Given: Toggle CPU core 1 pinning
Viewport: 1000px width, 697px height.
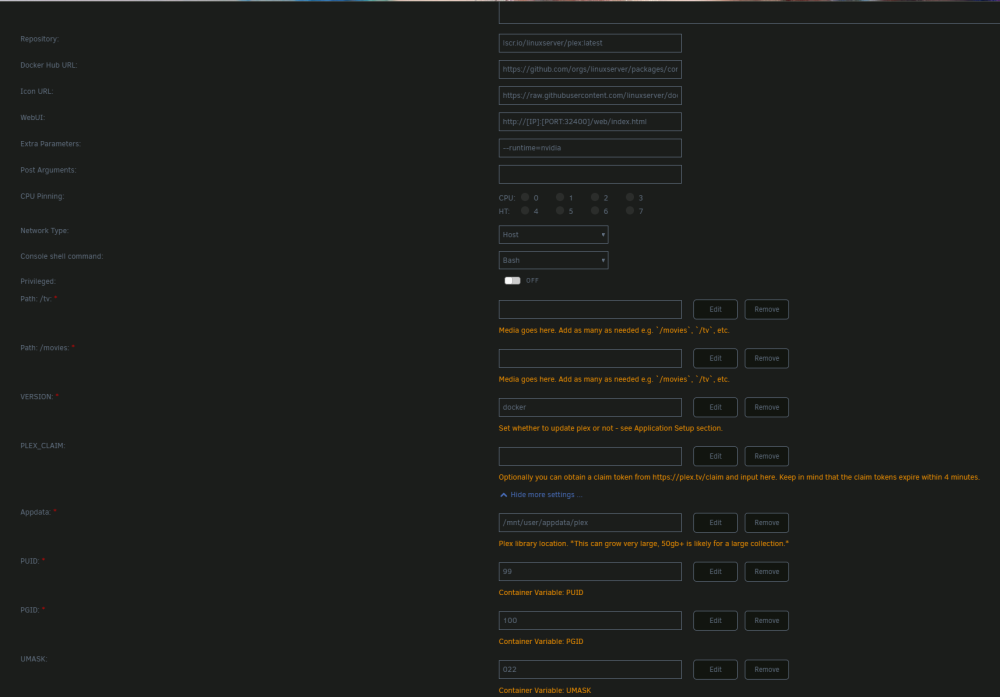Looking at the screenshot, I should [560, 198].
